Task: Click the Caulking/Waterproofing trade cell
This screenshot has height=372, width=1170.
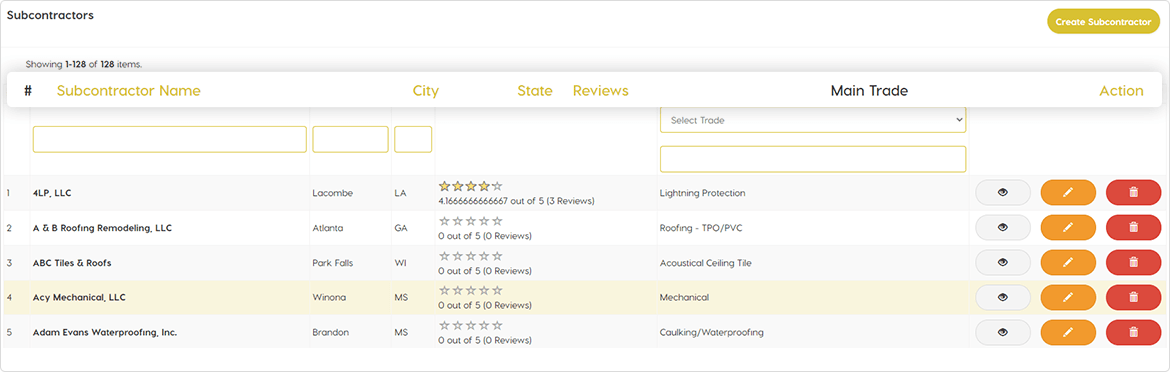Action: coord(711,332)
